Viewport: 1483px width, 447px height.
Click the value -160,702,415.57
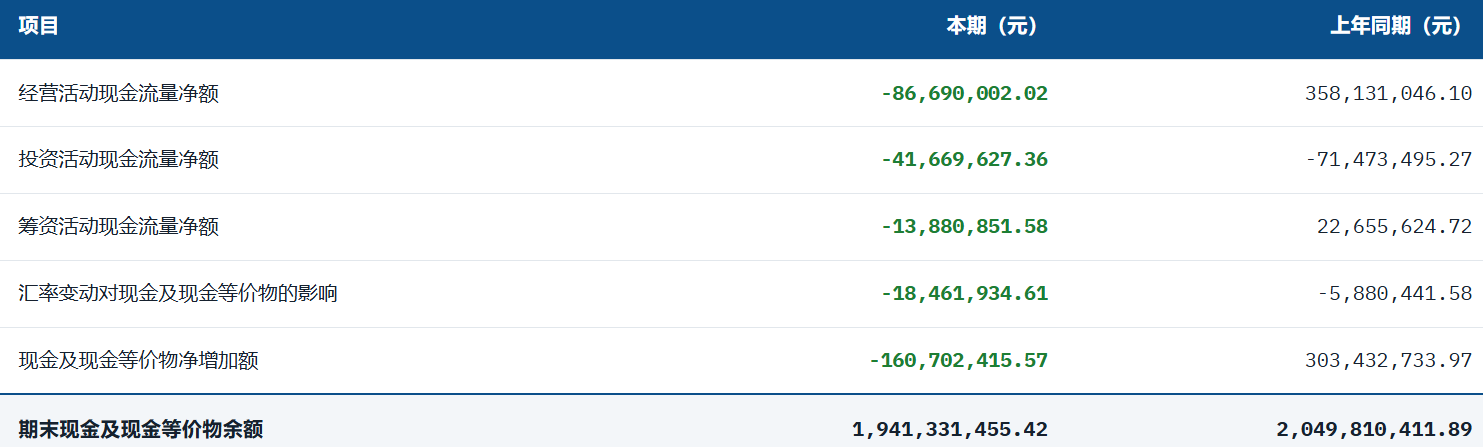958,361
